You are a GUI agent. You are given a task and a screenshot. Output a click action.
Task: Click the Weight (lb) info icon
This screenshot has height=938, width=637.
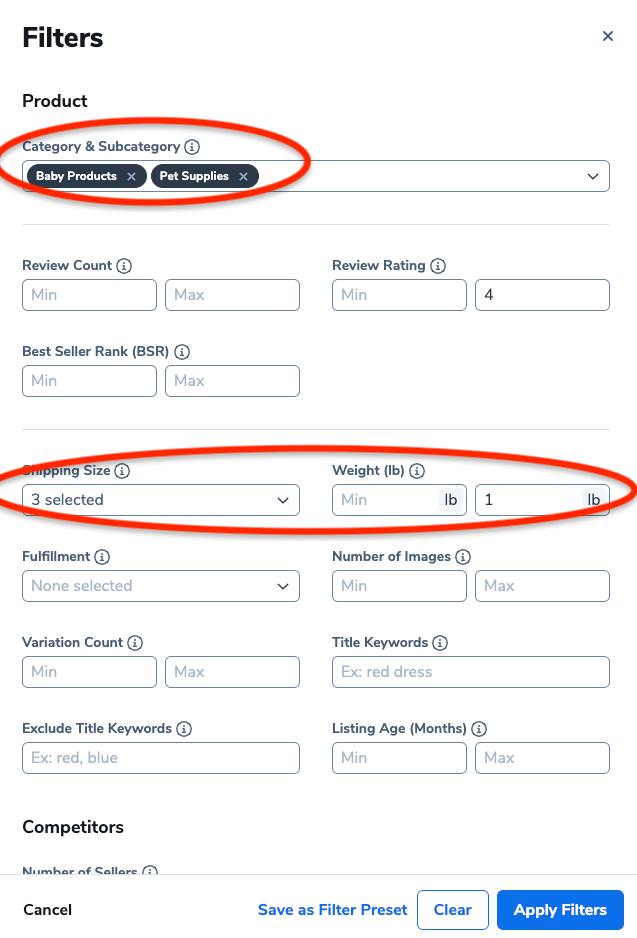point(417,471)
